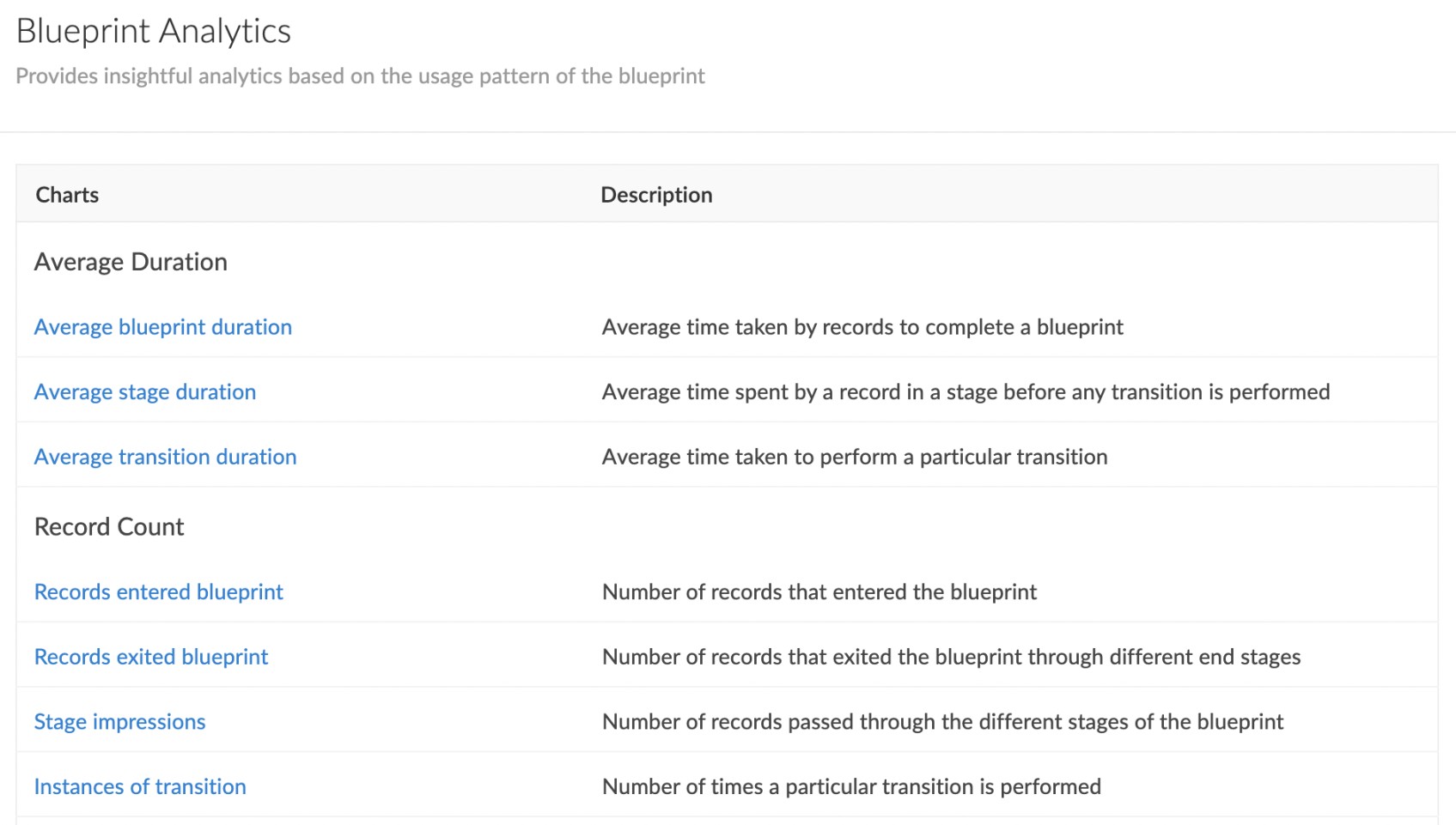This screenshot has width=1456, height=825.
Task: Open the Records entered blueprint chart
Action: (x=159, y=592)
